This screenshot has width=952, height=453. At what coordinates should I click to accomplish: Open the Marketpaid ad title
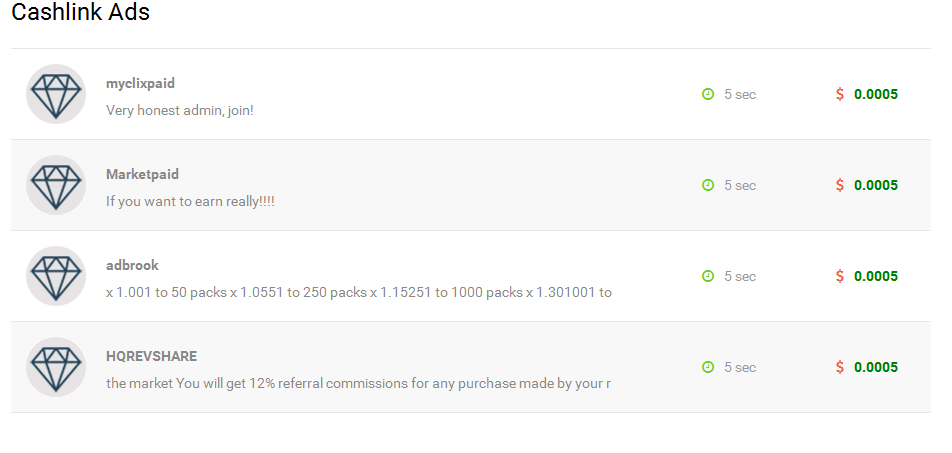tap(142, 174)
